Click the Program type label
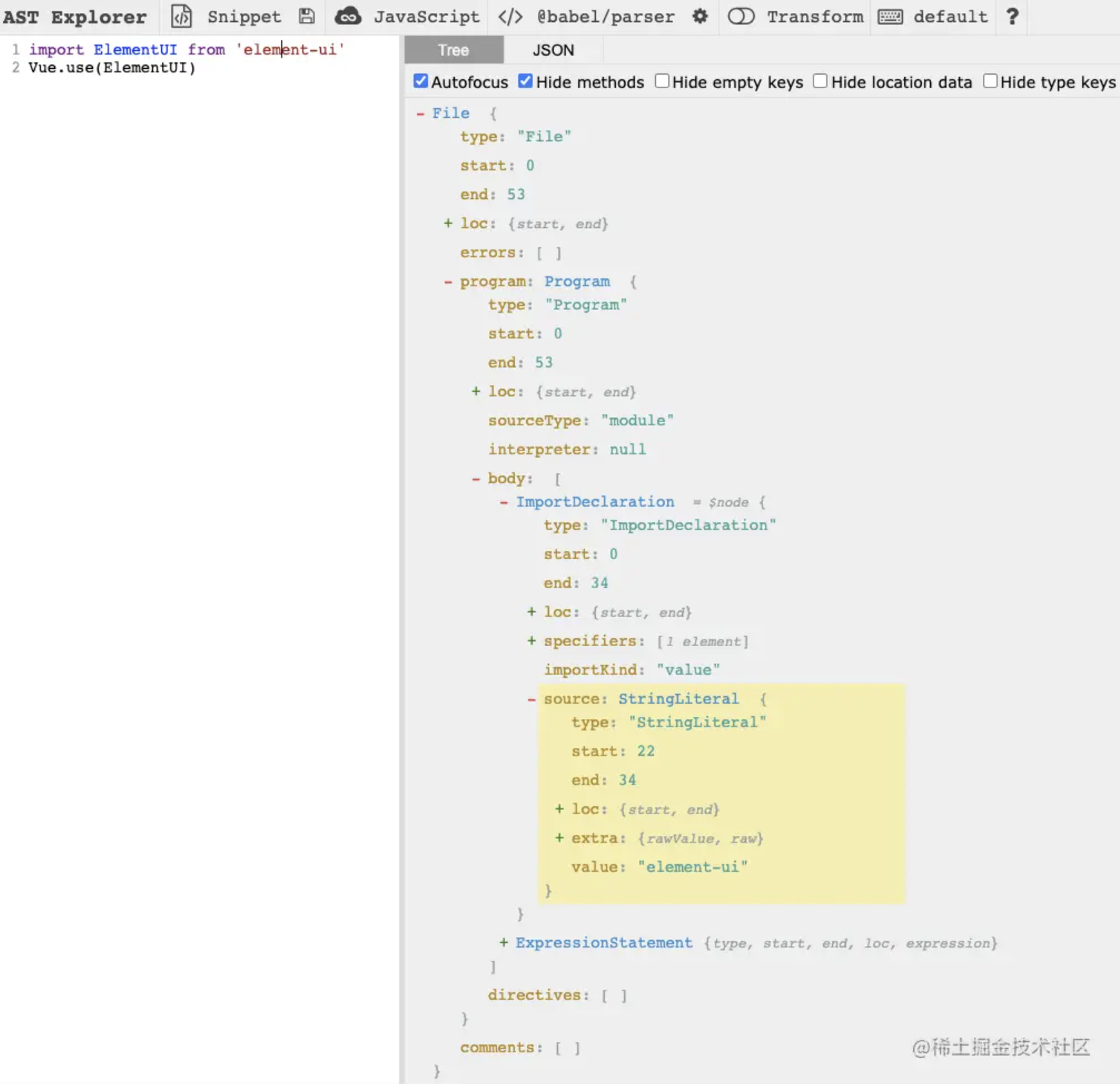Image resolution: width=1120 pixels, height=1084 pixels. tap(577, 282)
